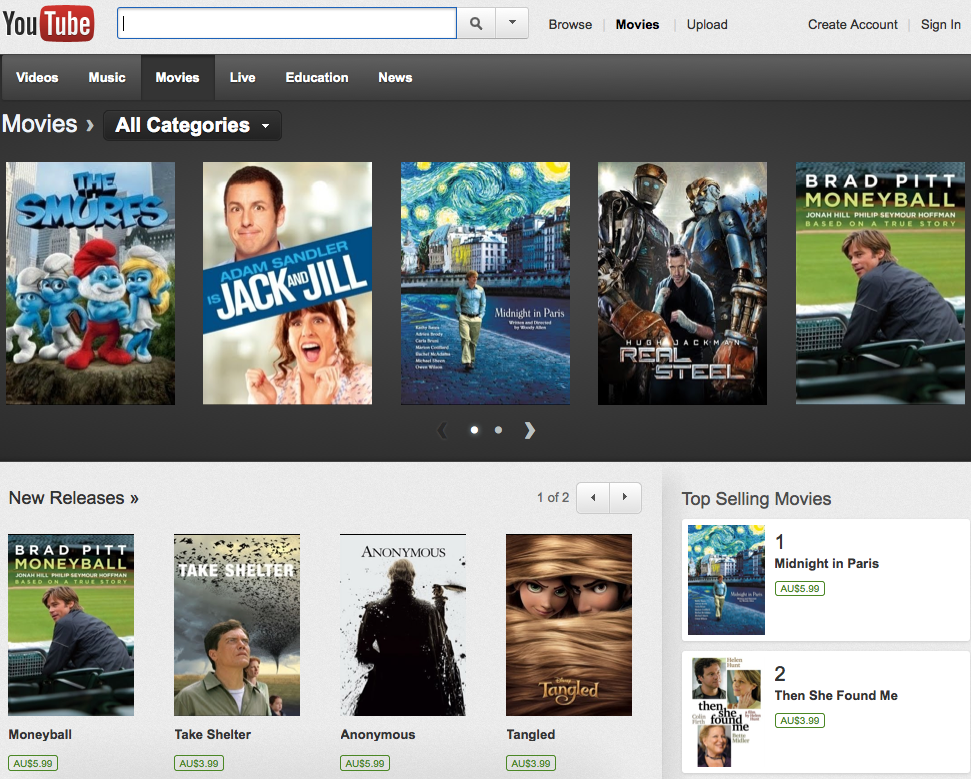Screen dimensions: 971x779
Task: Click the Create Account link
Action: 852,24
